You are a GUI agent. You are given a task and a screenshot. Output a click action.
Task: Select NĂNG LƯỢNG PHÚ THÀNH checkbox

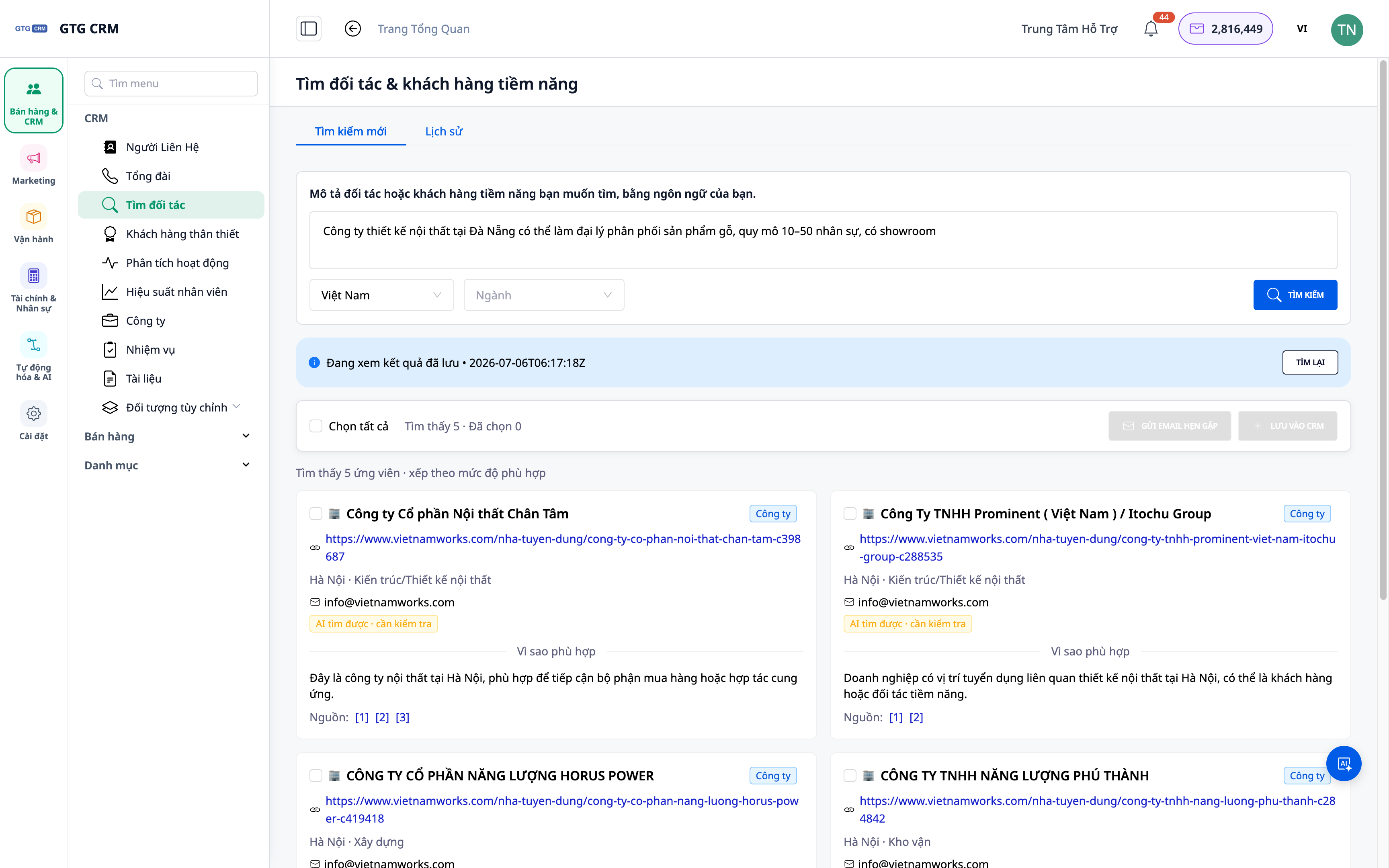click(x=850, y=776)
